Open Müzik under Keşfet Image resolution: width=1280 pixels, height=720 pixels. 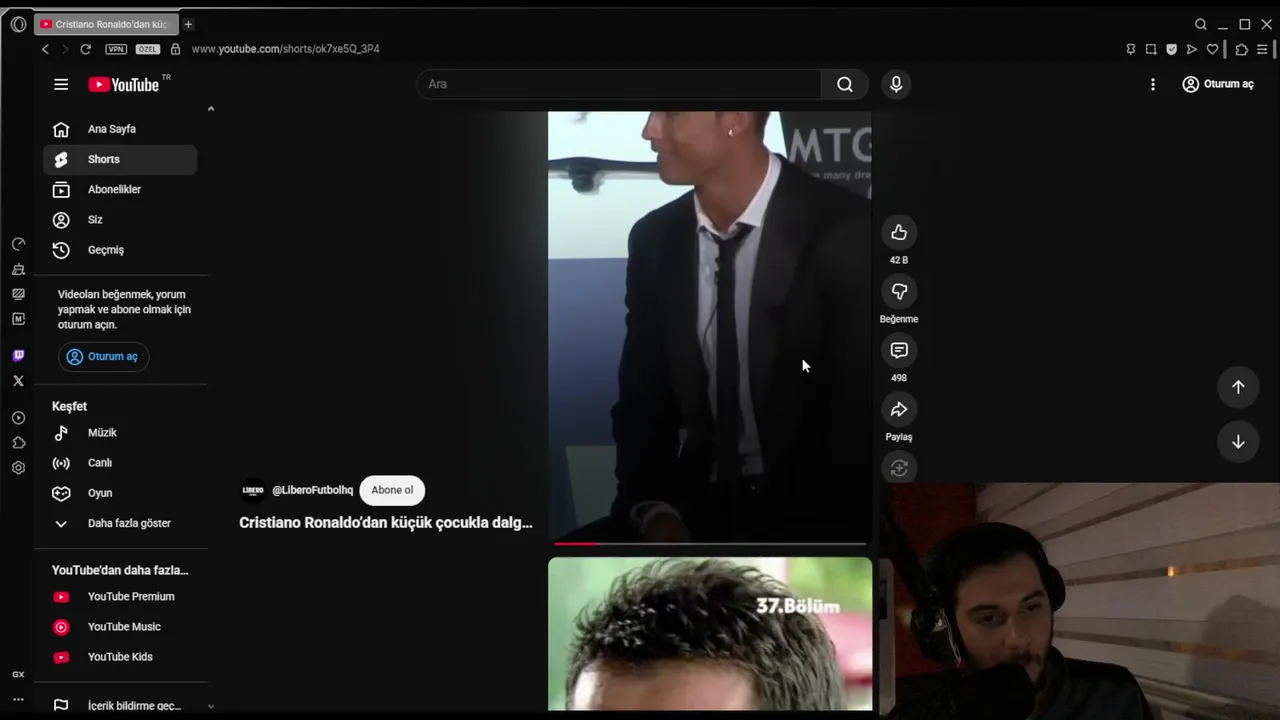tap(120, 433)
